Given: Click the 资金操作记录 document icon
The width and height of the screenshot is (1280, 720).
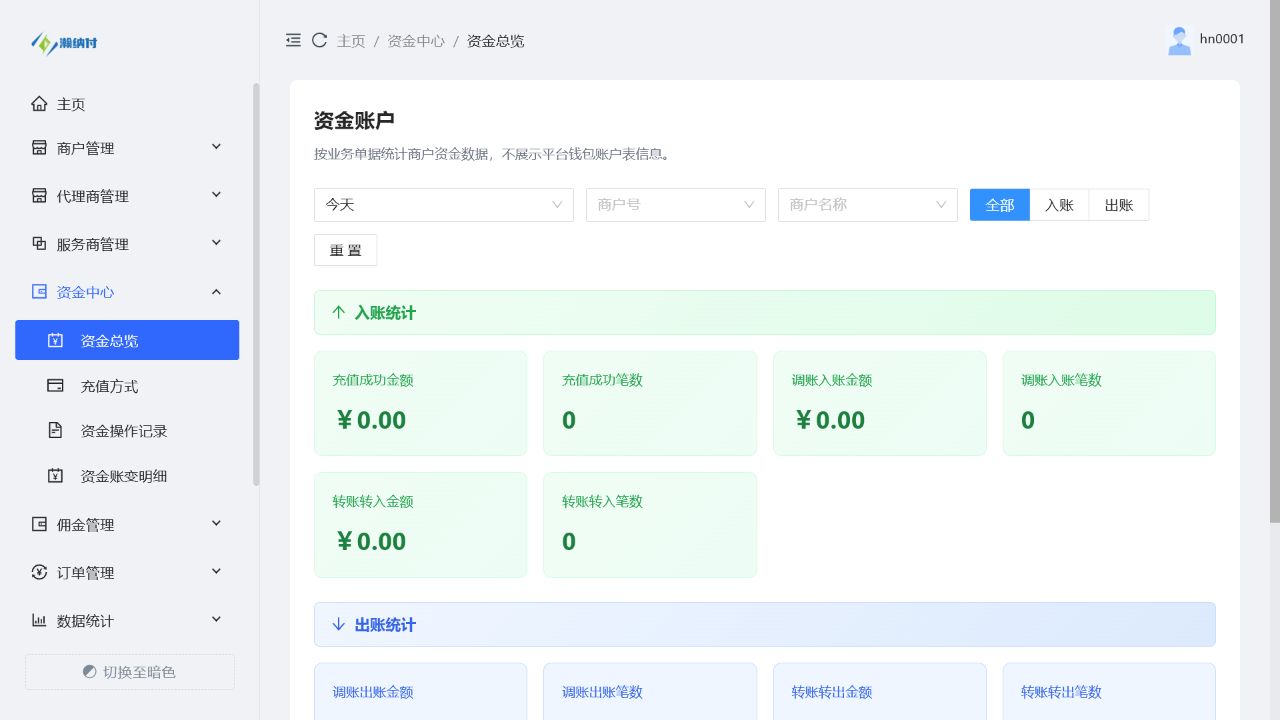Looking at the screenshot, I should (x=56, y=431).
